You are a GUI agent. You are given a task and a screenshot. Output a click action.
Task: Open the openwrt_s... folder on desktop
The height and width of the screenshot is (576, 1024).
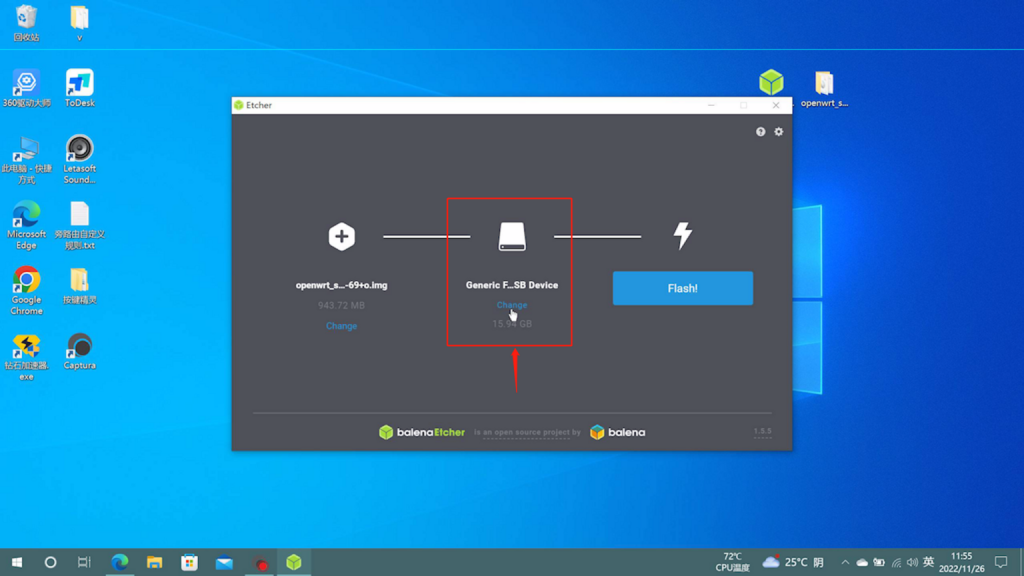[x=824, y=89]
